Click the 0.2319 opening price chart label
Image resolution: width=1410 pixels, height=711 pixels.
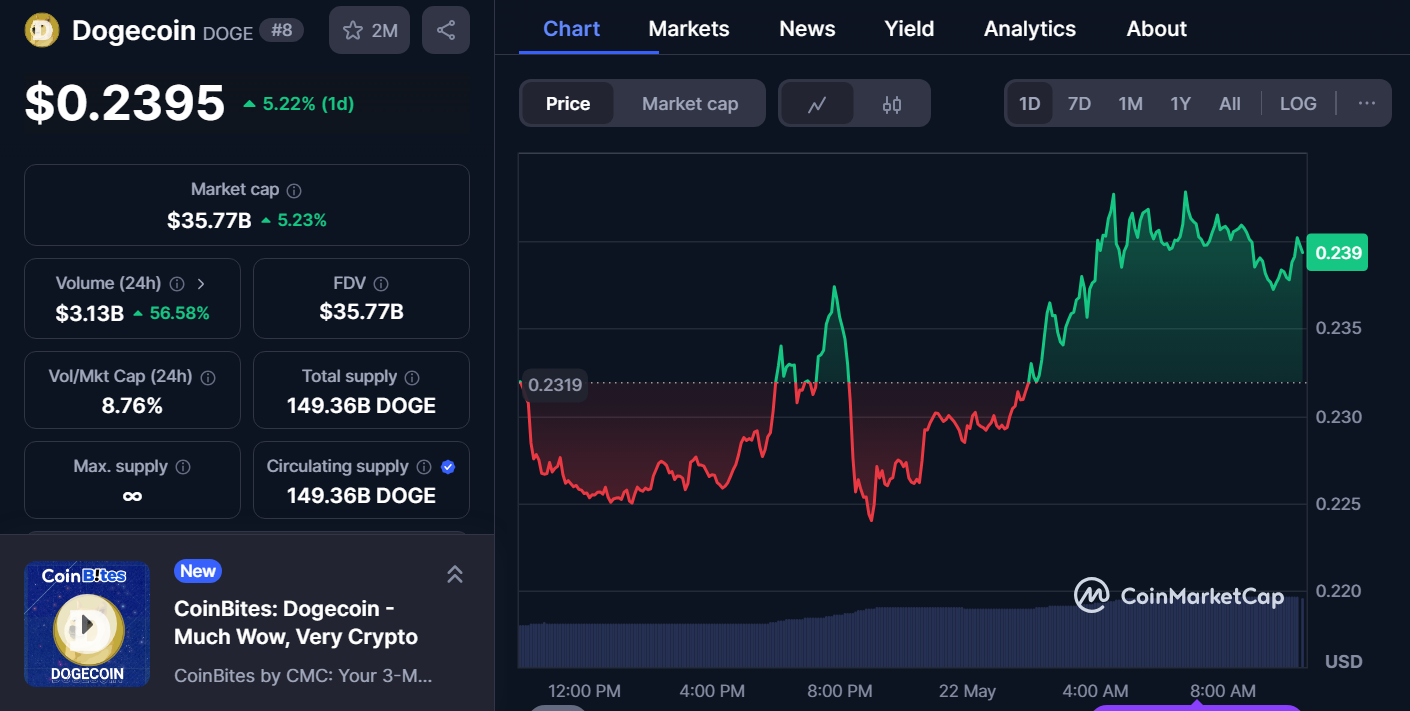(x=554, y=384)
